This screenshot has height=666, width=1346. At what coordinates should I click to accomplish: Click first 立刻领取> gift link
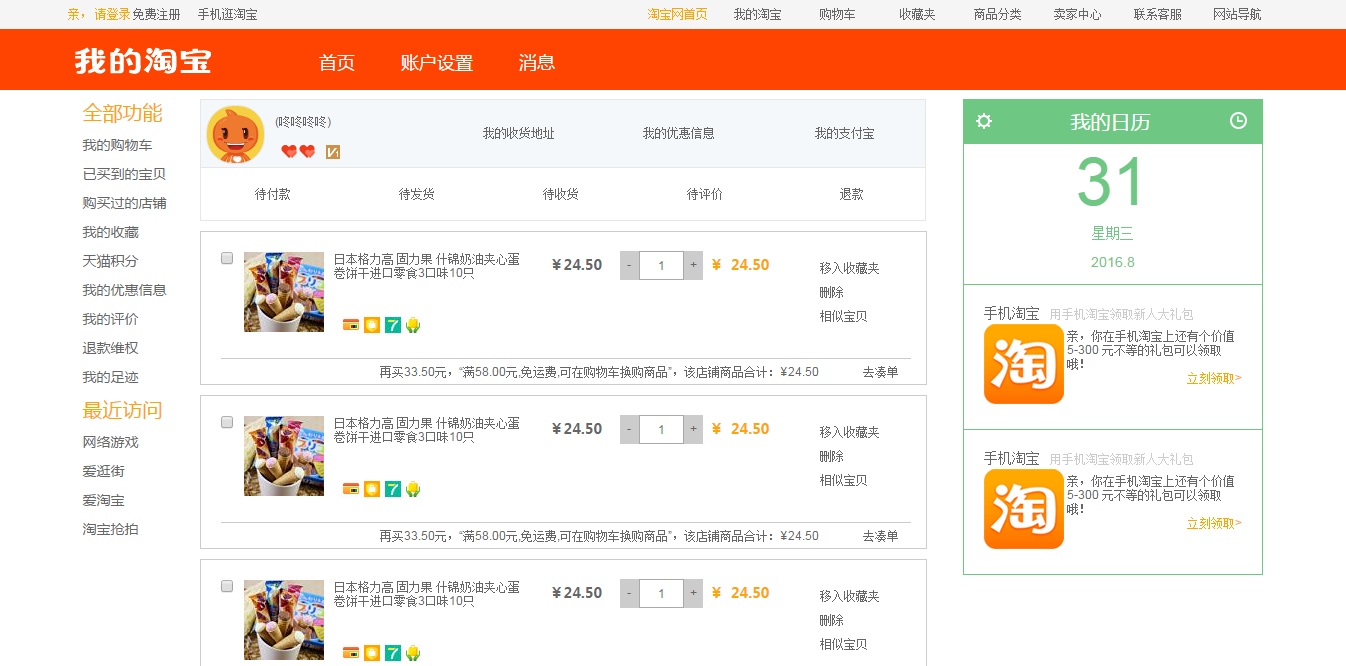pyautogui.click(x=1214, y=378)
